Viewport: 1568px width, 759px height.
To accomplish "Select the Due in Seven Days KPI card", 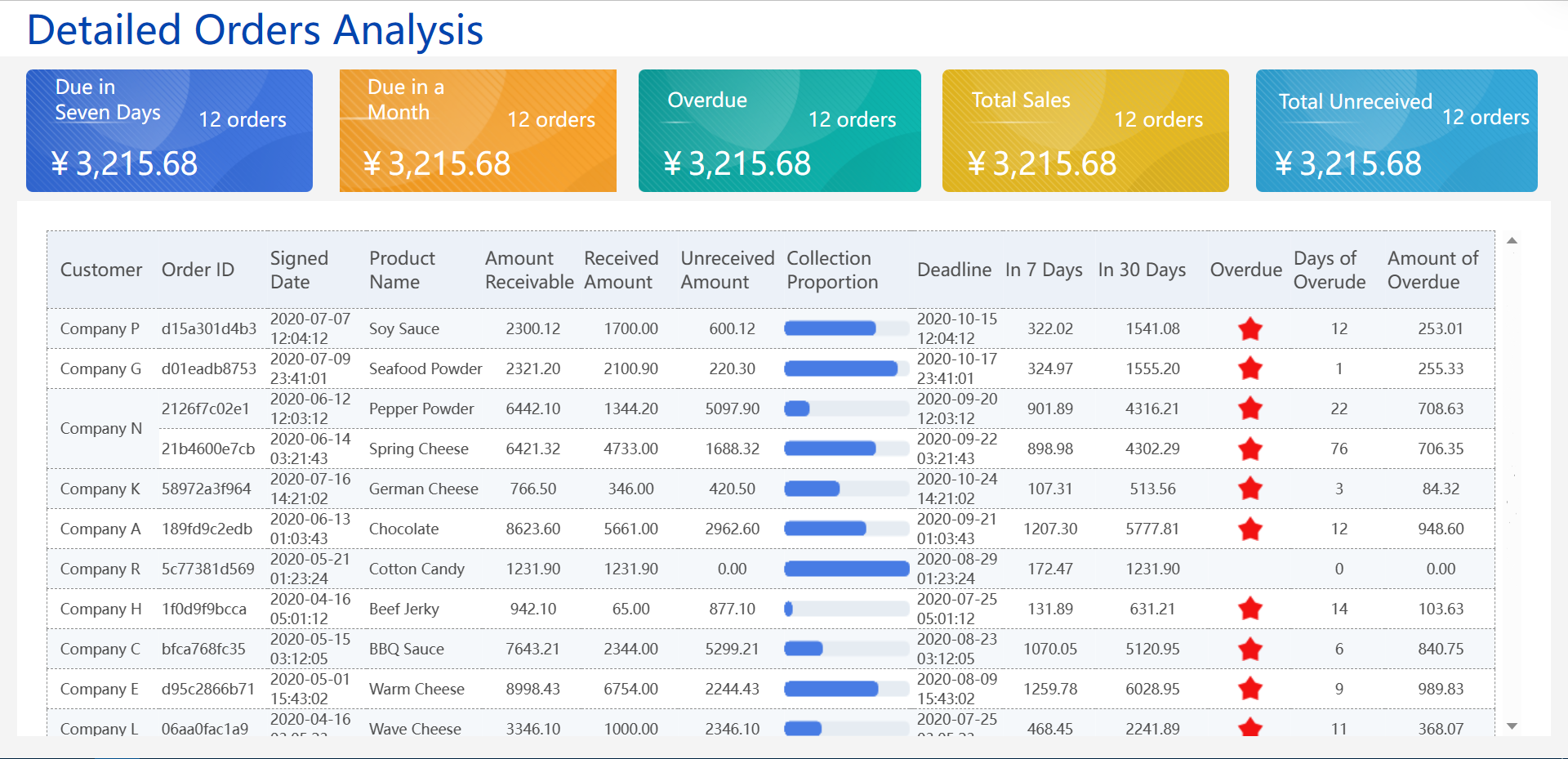I will 169,131.
